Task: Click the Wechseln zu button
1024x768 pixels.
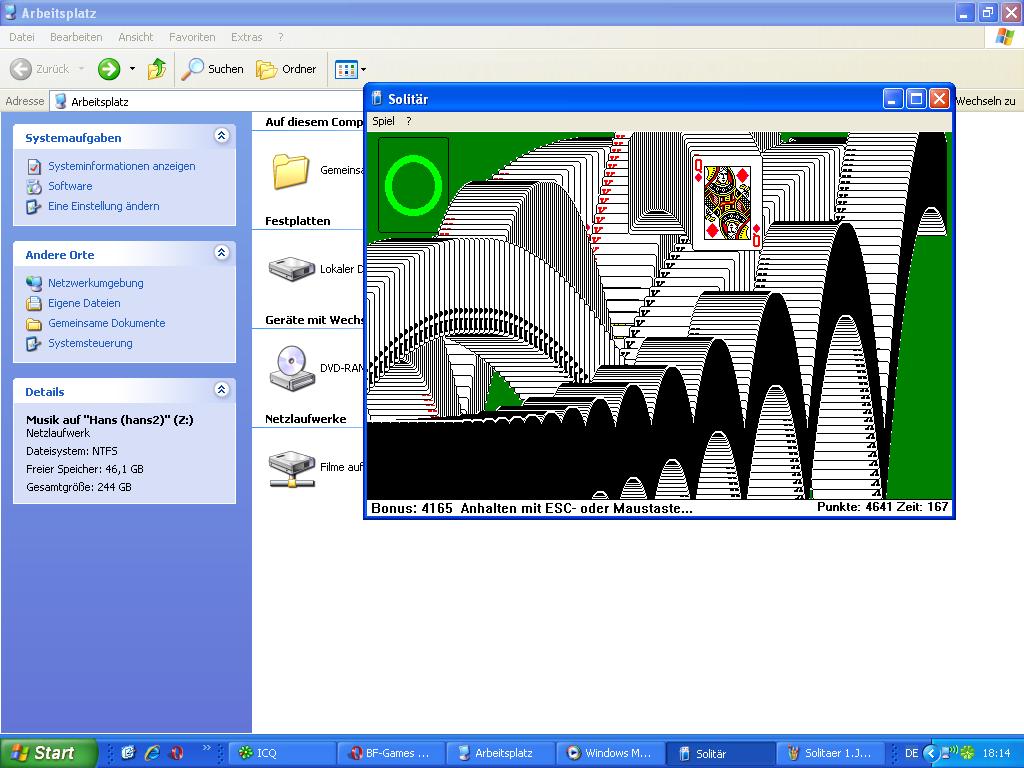Action: (985, 101)
